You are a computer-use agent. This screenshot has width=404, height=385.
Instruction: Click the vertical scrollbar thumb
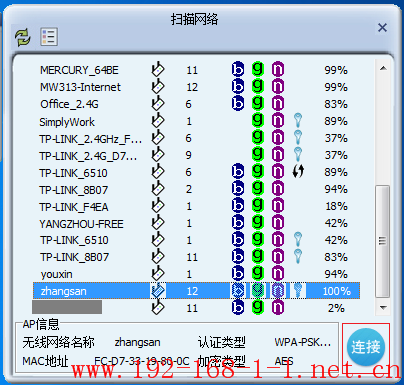(x=383, y=241)
